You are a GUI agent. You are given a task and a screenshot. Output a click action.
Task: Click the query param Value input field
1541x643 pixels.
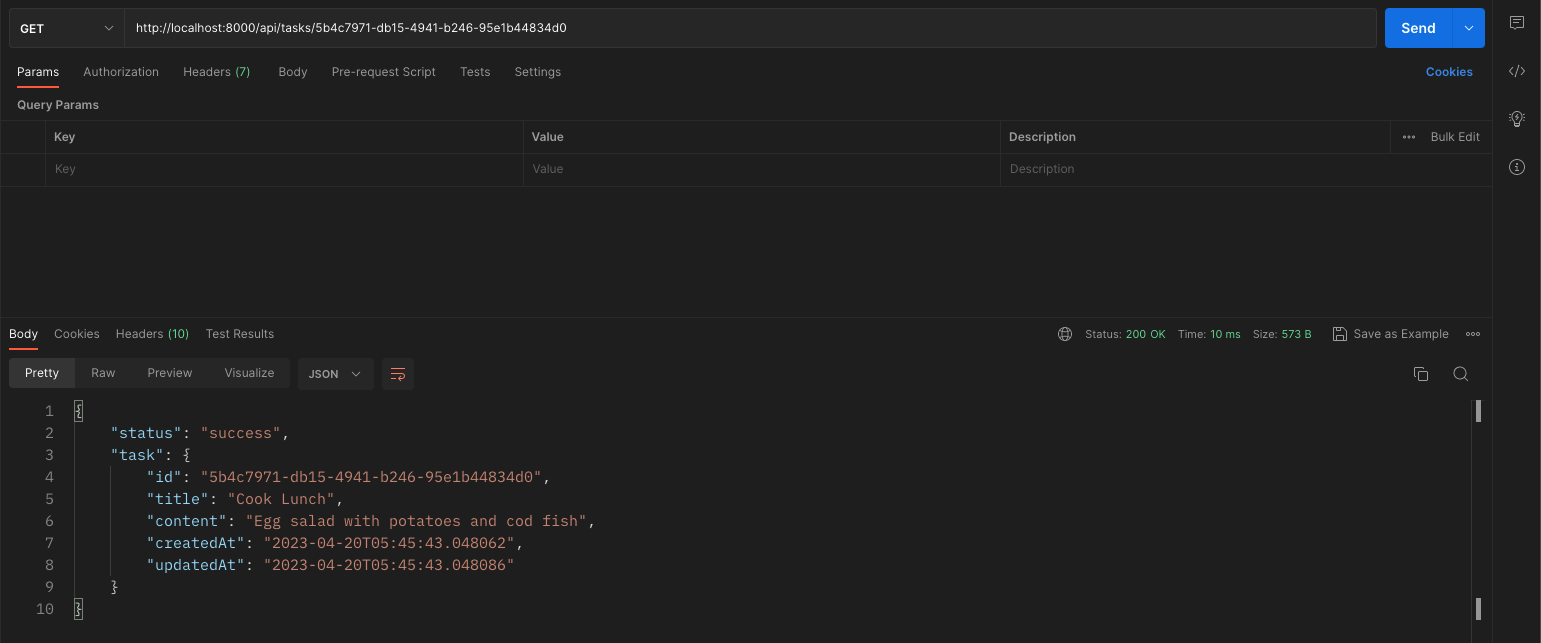(x=761, y=169)
